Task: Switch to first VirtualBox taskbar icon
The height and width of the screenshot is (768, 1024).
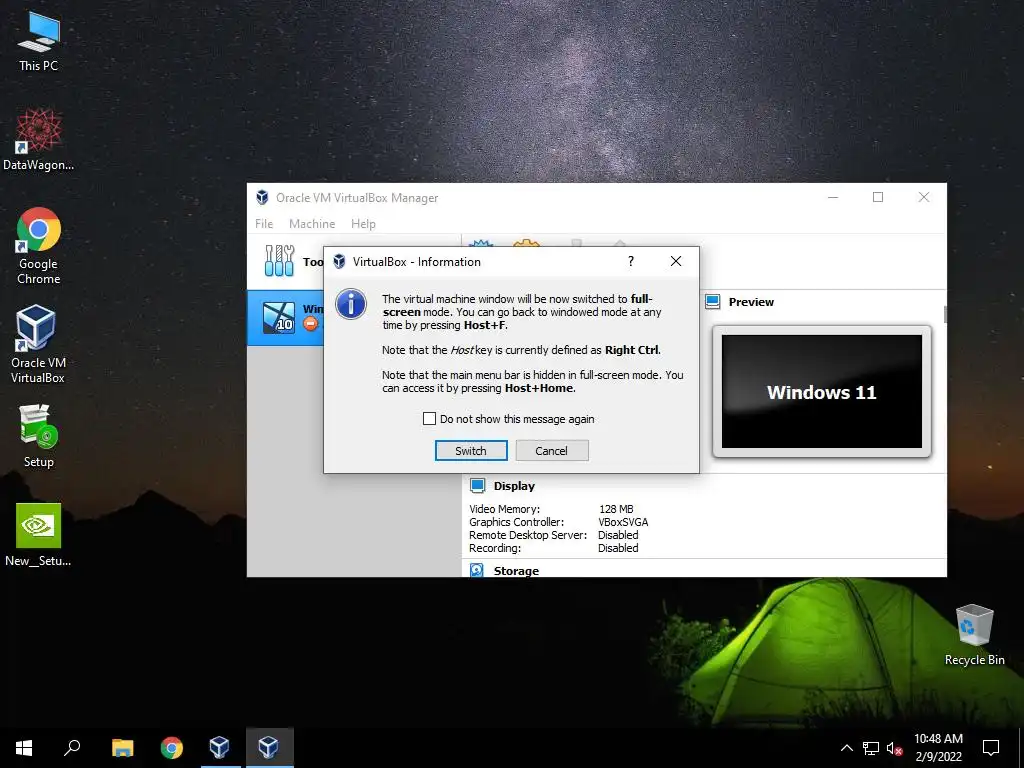Action: click(x=219, y=748)
